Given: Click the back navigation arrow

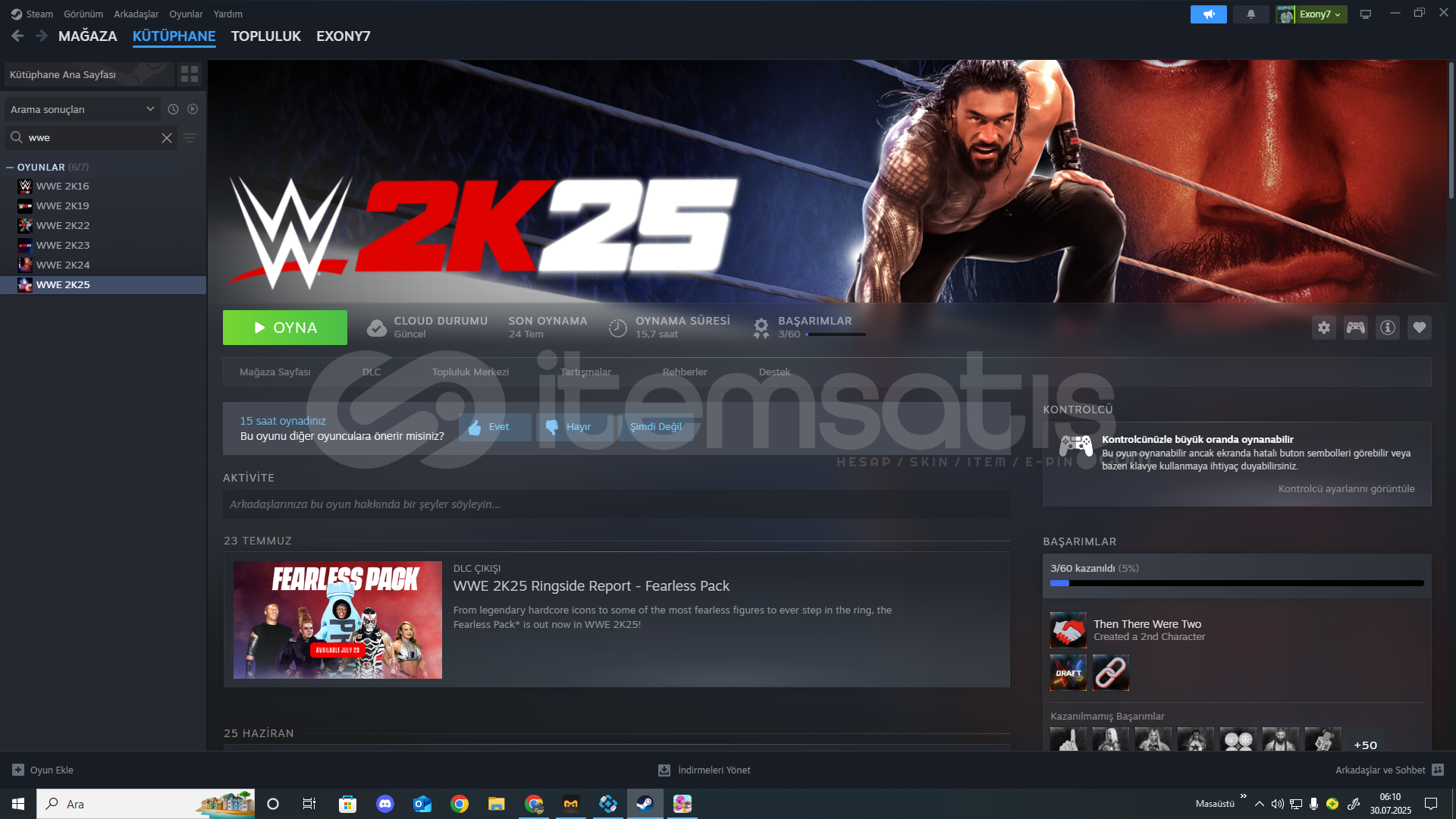Looking at the screenshot, I should [x=17, y=36].
